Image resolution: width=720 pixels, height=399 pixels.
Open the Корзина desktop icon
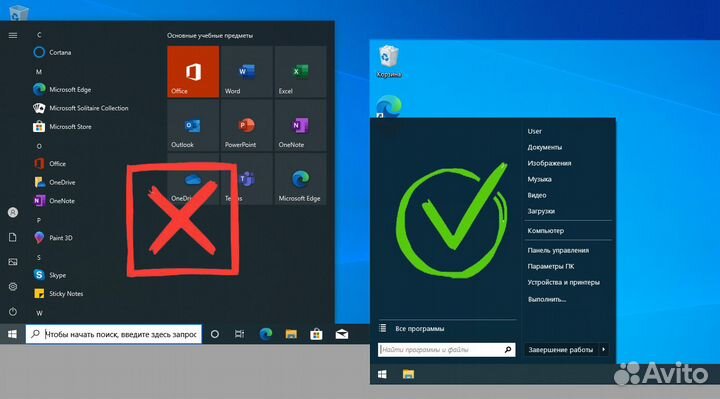click(x=389, y=62)
